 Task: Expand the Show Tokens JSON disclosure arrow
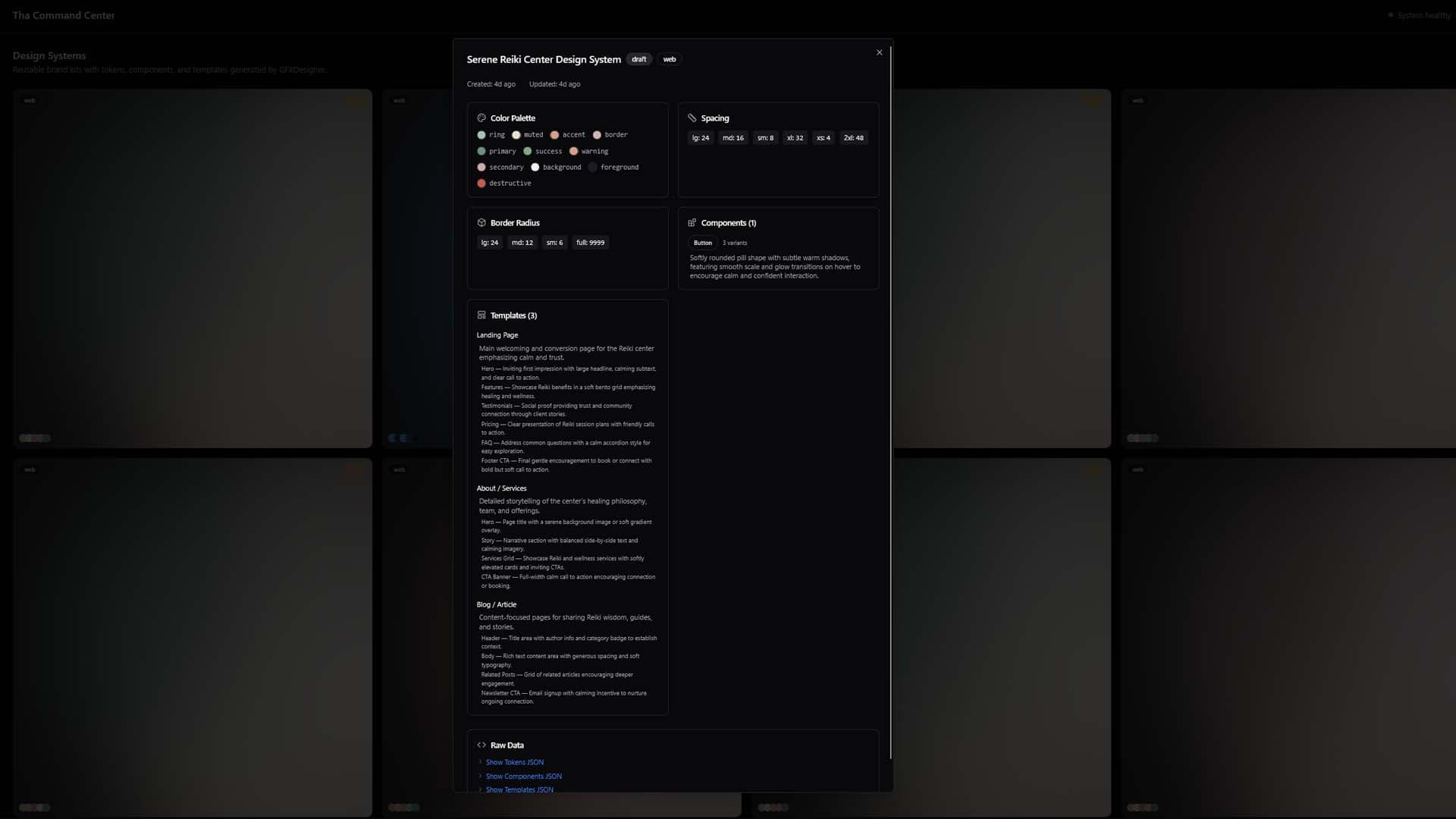point(479,762)
